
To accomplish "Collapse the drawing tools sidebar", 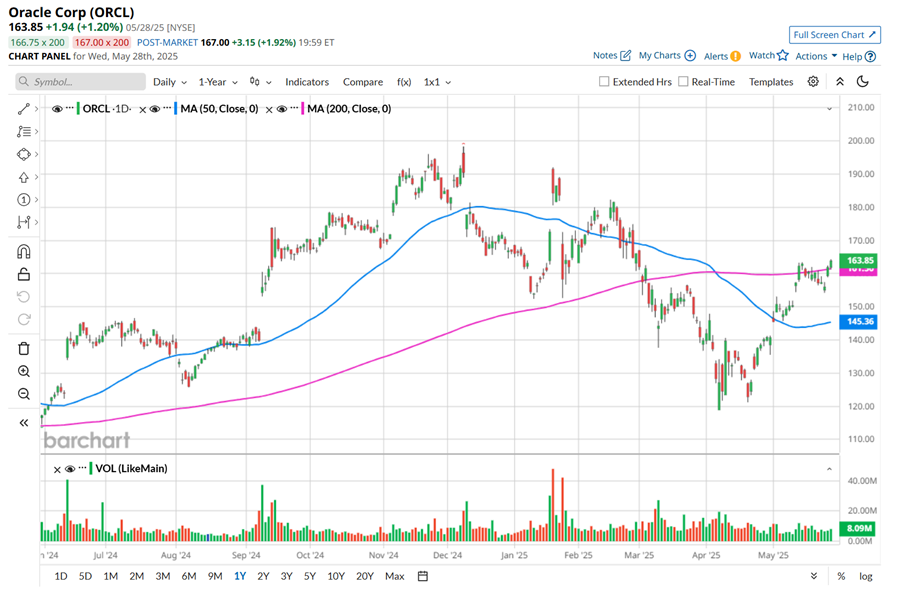I will click(24, 423).
